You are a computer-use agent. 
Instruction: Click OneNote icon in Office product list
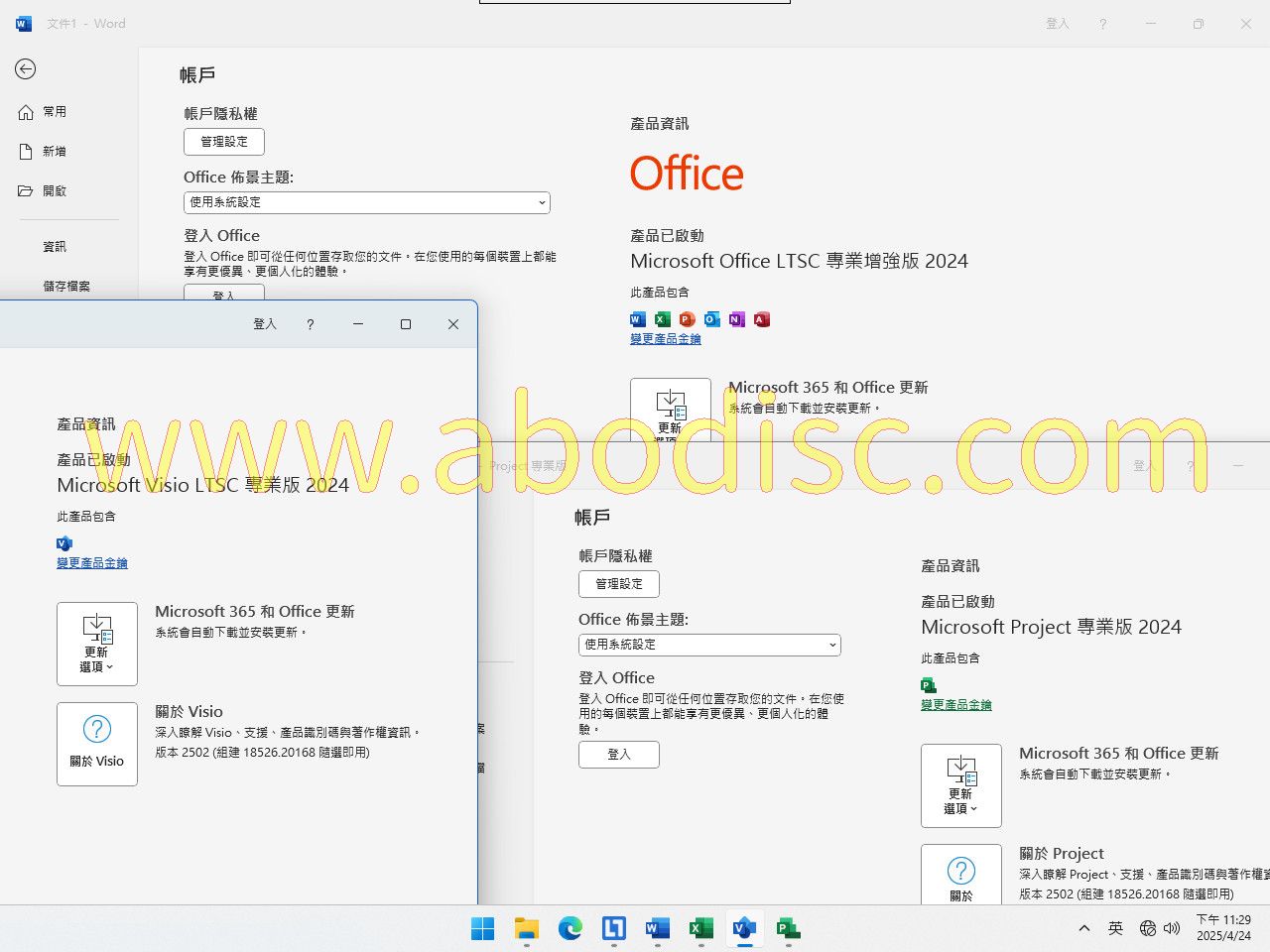(737, 319)
